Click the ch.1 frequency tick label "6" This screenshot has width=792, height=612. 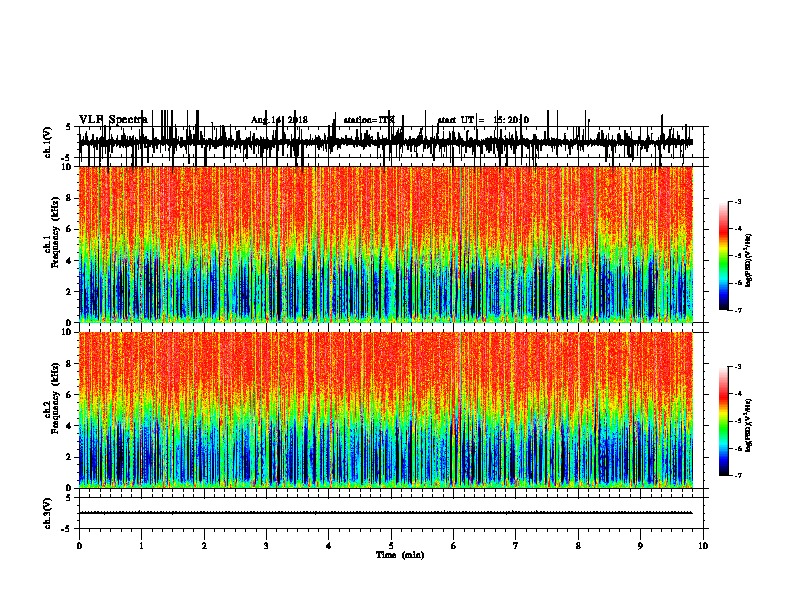(70, 229)
